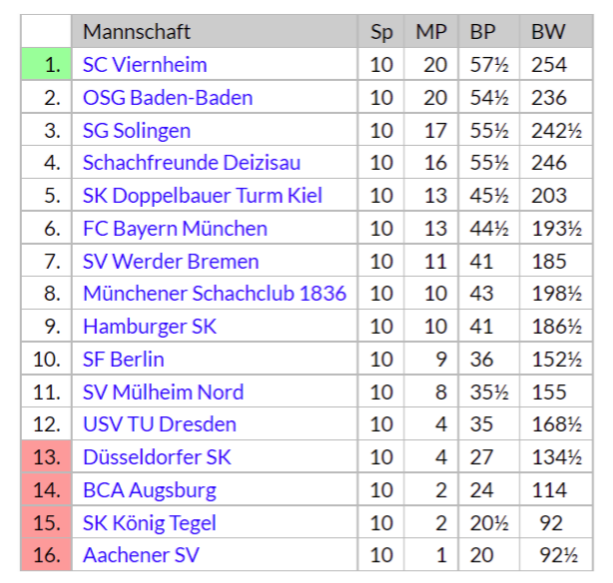Viewport: 613px width, 583px height.
Task: Open the SF Berlin team link
Action: click(x=124, y=359)
